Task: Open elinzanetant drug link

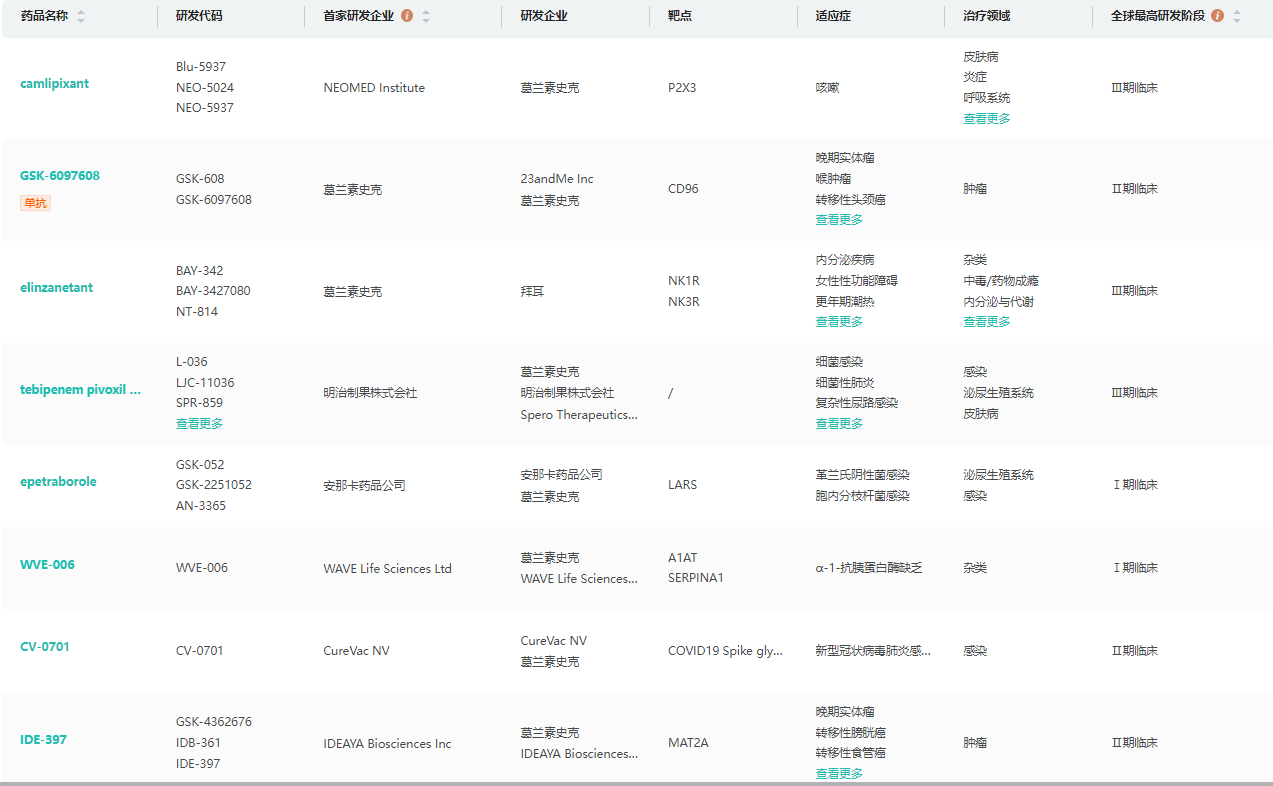Action: 56,287
